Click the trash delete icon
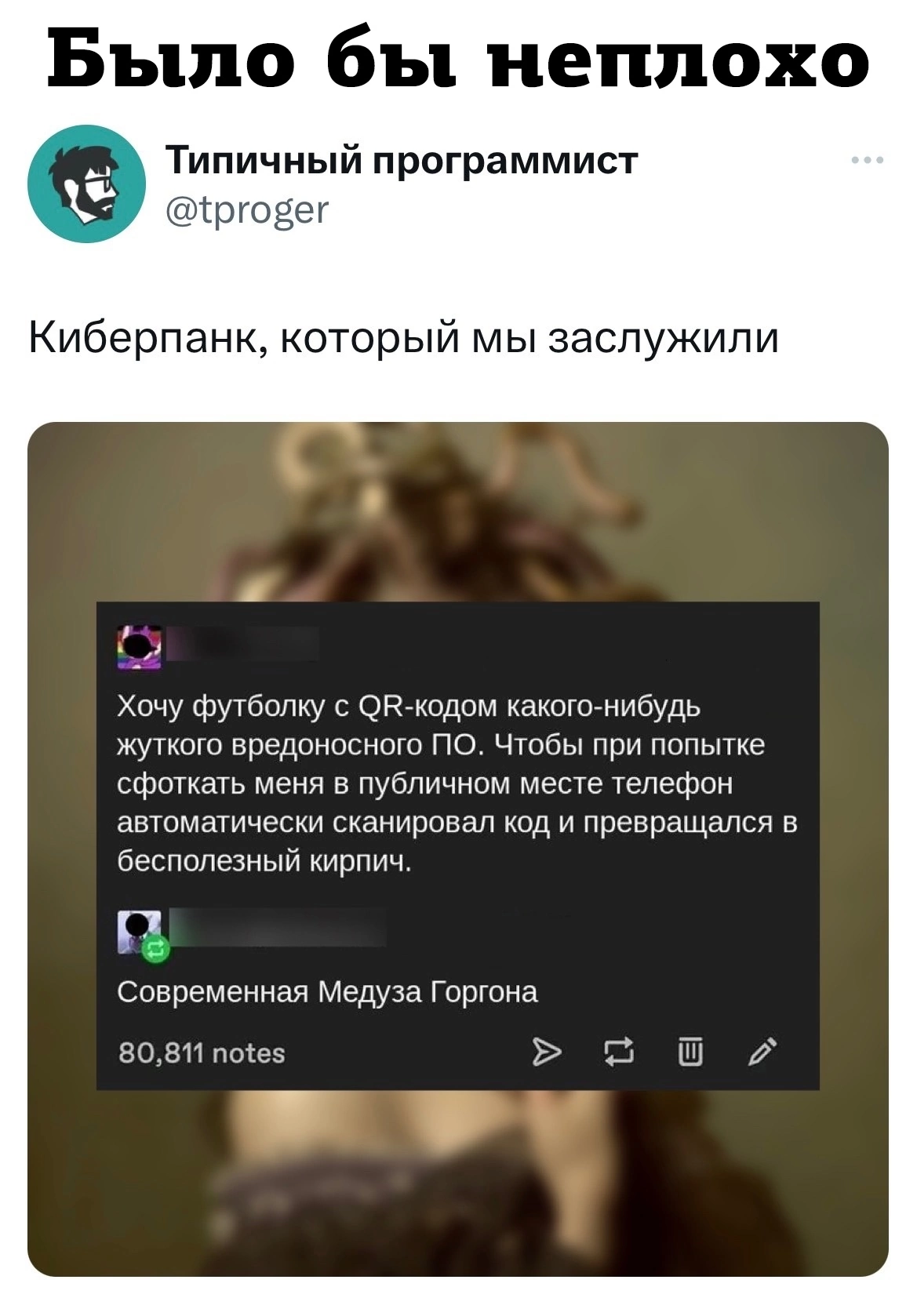917x1316 pixels. tap(690, 1052)
